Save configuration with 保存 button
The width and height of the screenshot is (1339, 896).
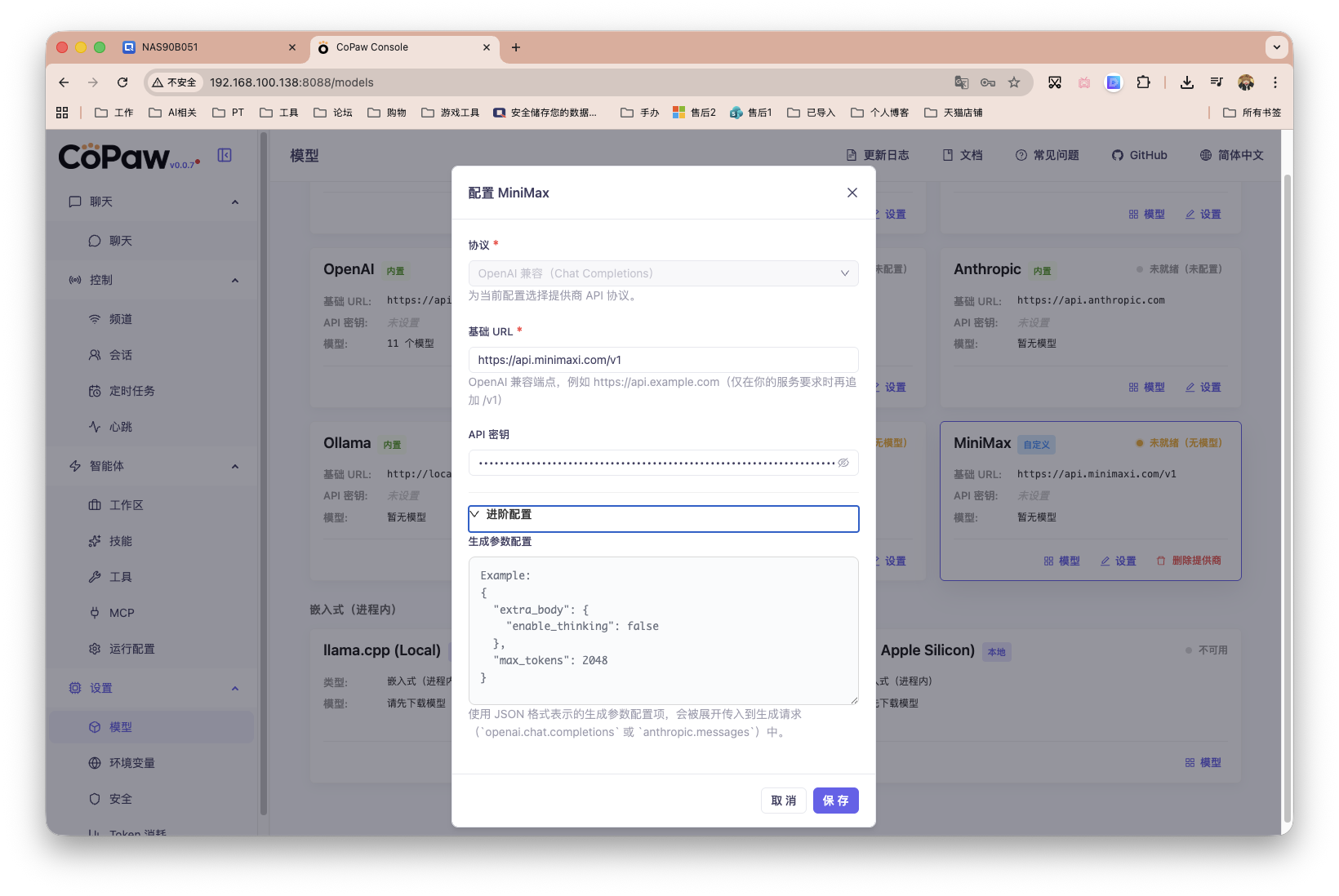tap(835, 801)
